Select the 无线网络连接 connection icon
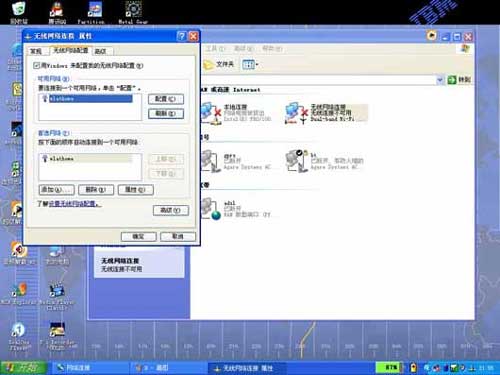Screen dimensions: 500x375 tap(296, 113)
